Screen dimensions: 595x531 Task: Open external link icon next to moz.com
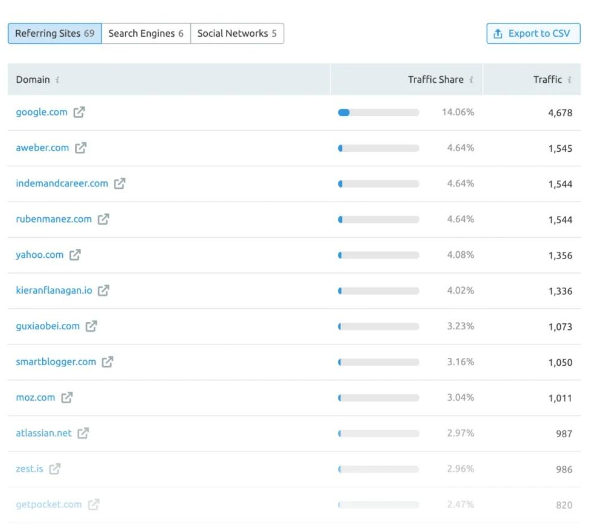67,397
